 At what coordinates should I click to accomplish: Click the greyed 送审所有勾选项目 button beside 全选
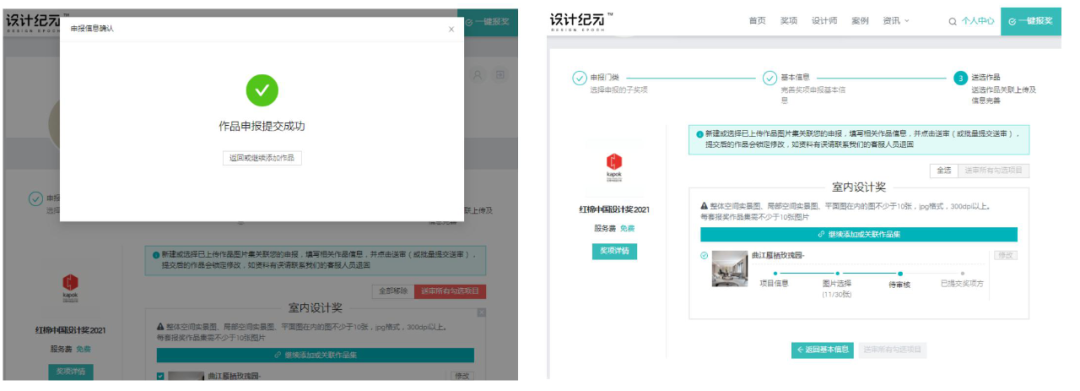coord(994,170)
